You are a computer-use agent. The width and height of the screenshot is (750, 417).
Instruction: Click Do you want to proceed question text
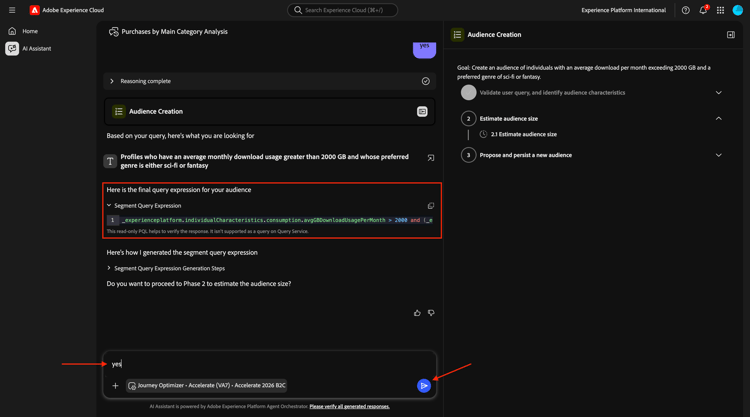pyautogui.click(x=199, y=284)
